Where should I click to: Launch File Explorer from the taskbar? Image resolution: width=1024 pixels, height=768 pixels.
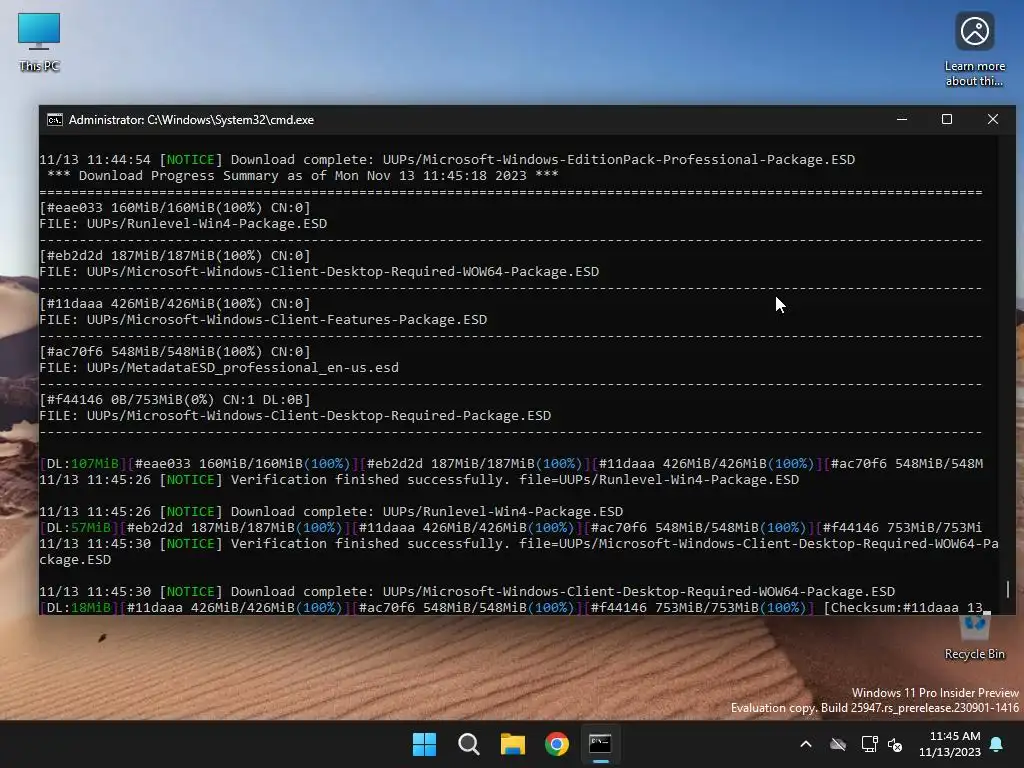coord(513,744)
